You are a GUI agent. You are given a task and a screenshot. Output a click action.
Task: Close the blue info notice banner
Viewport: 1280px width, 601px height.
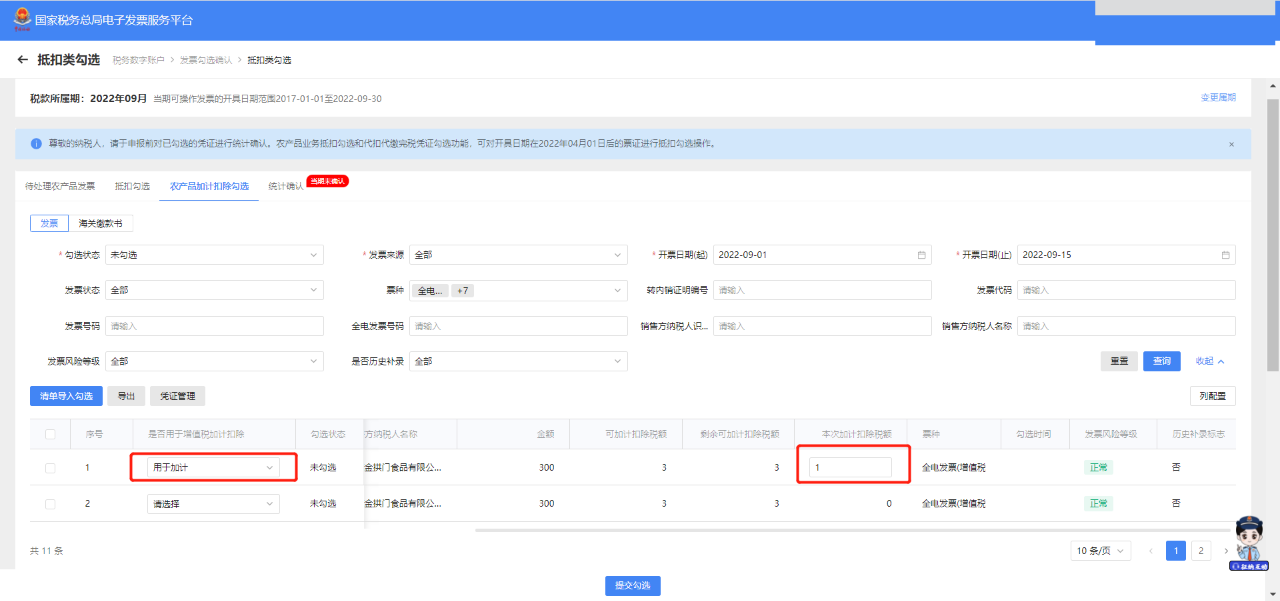(1231, 144)
